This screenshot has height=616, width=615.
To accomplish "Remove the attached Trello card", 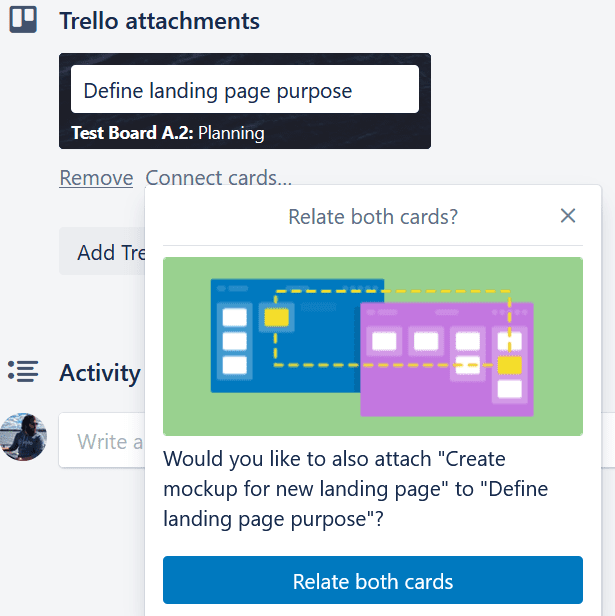I will (x=96, y=178).
